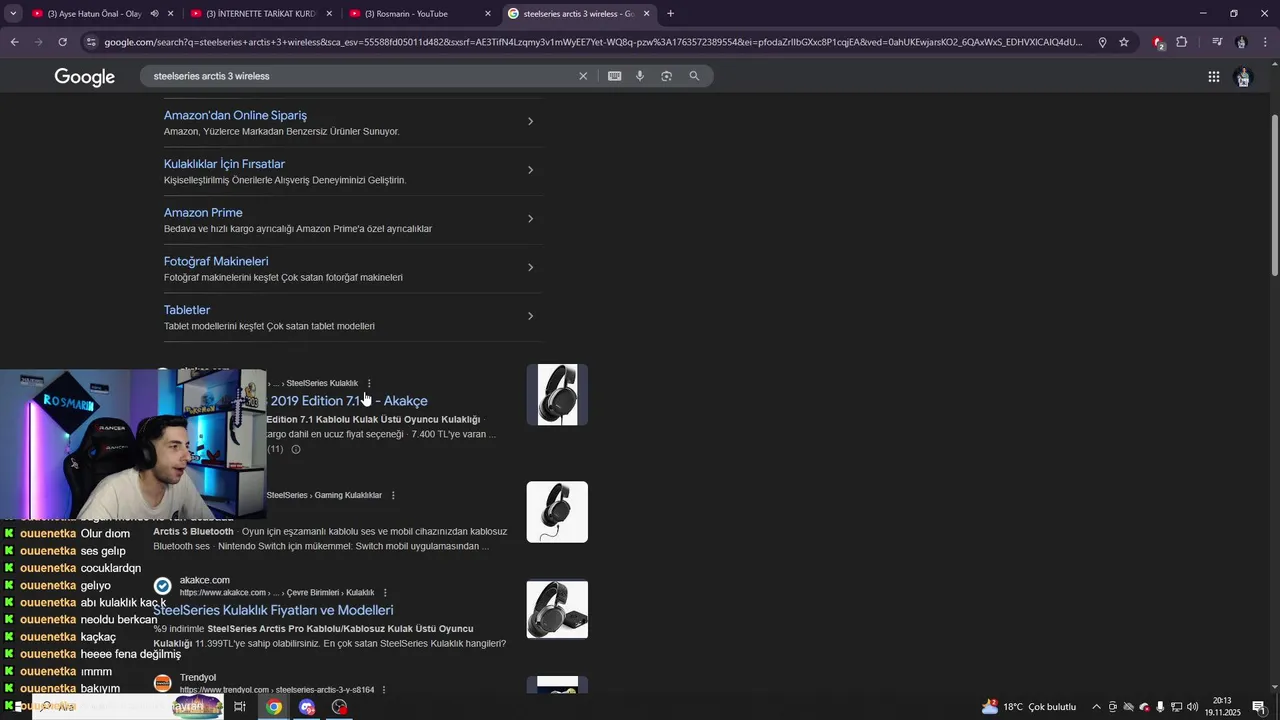The image size is (1280, 720).
Task: Open SteelSeries Kulaklık Fiyatları ve Modelleri result
Action: (273, 610)
